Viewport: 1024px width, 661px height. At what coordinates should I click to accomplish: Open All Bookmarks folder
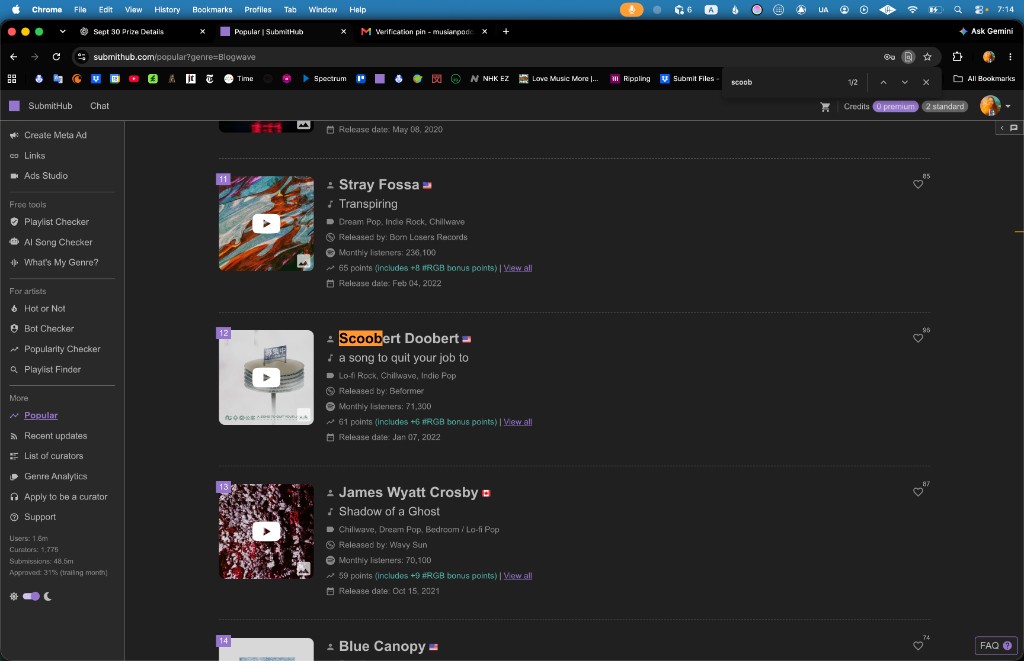[984, 78]
